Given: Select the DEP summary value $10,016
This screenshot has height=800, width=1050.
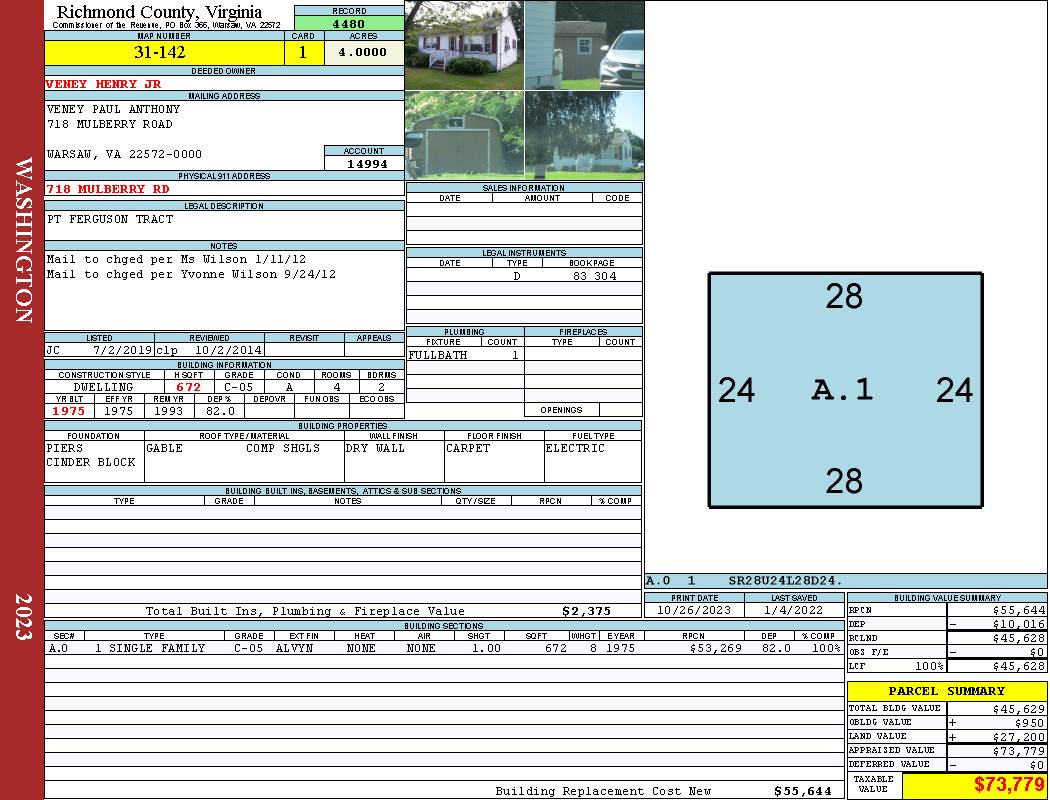Looking at the screenshot, I should tap(1019, 625).
